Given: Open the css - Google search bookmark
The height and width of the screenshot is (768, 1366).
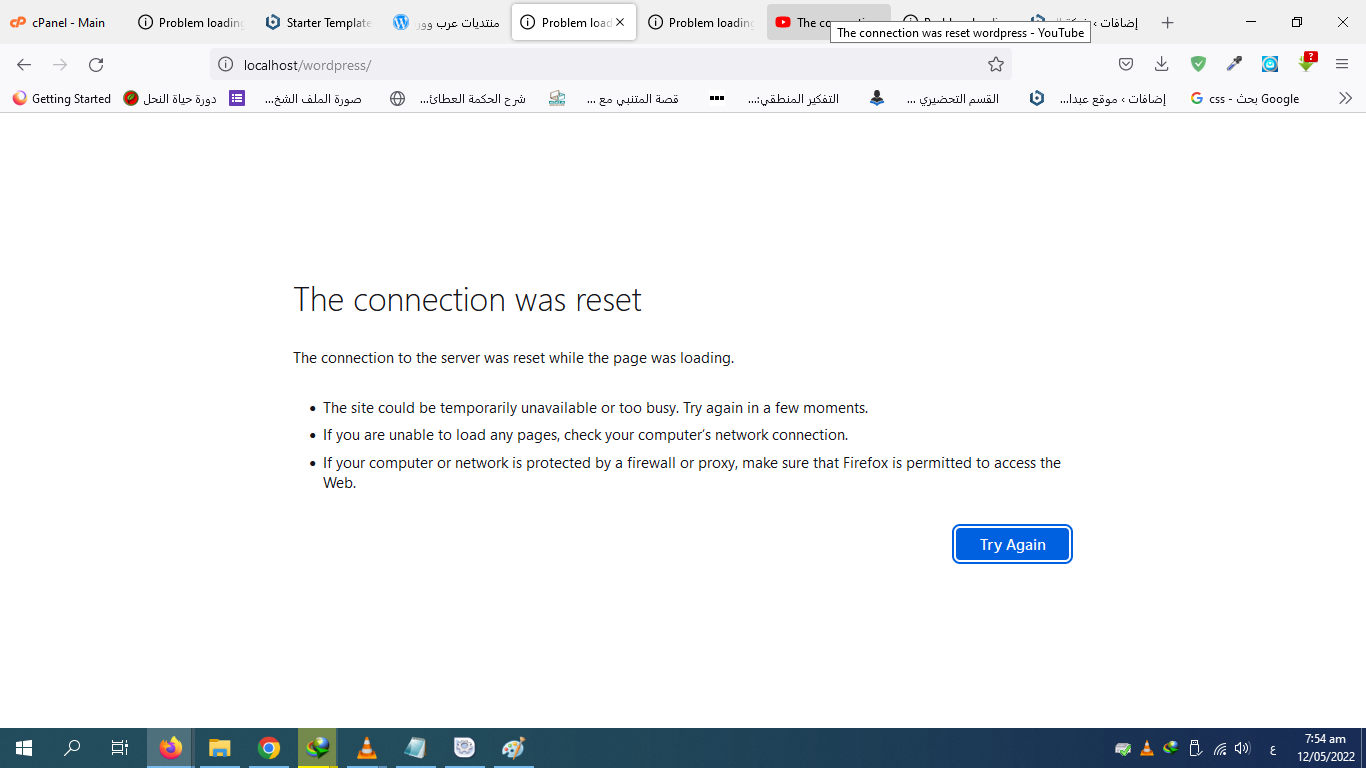Looking at the screenshot, I should pyautogui.click(x=1245, y=99).
